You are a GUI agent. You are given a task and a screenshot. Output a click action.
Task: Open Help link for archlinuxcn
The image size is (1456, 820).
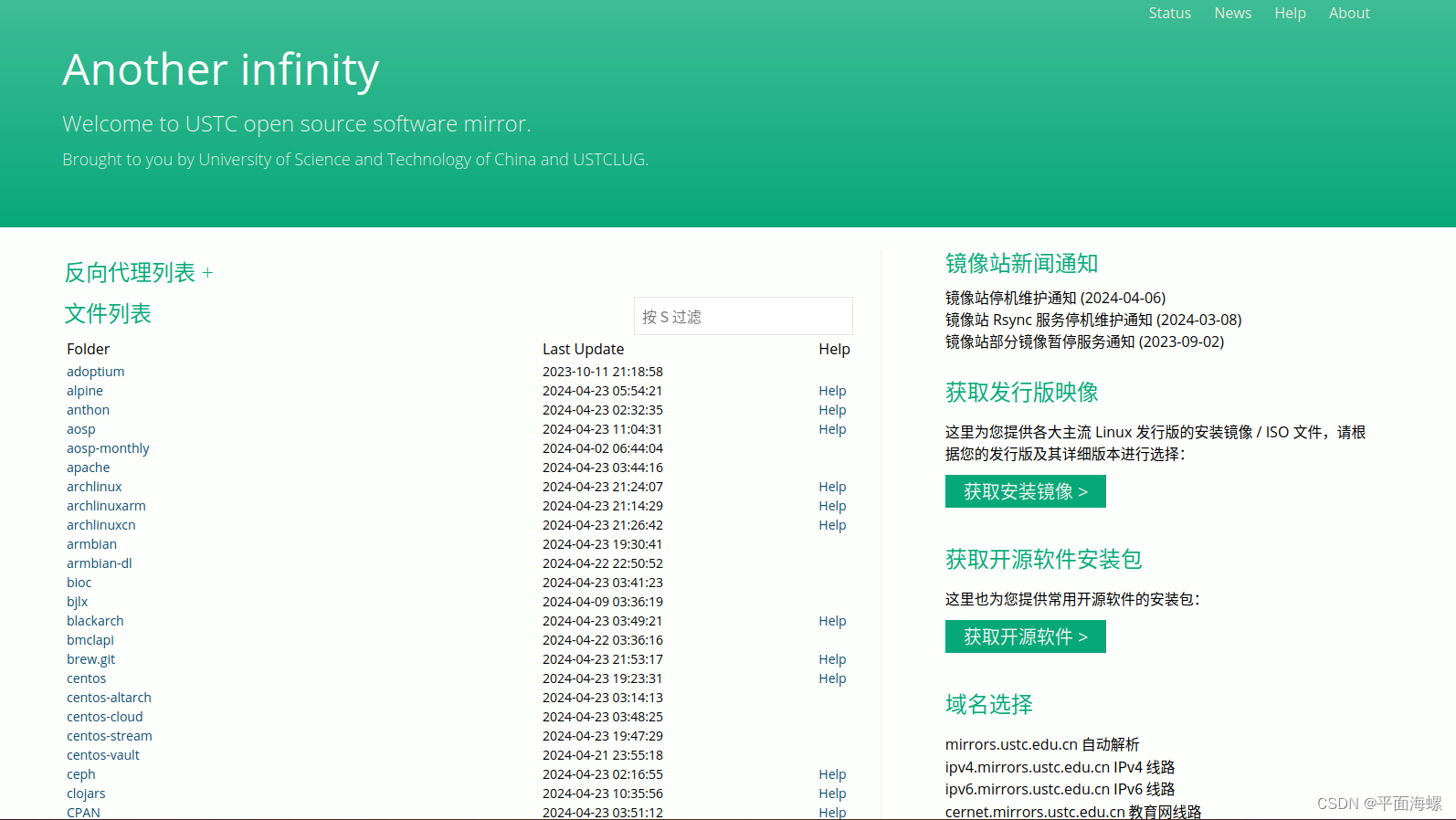point(832,525)
